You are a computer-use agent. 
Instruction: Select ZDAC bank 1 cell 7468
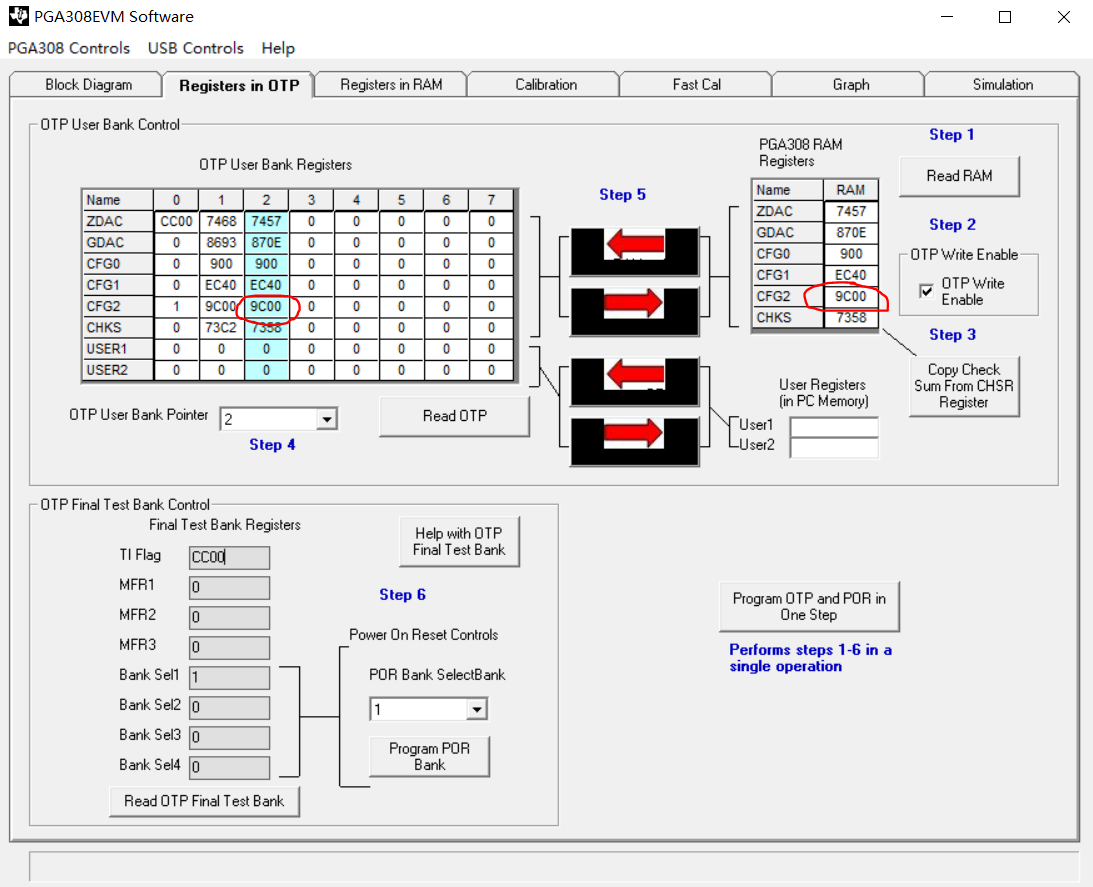click(x=221, y=221)
